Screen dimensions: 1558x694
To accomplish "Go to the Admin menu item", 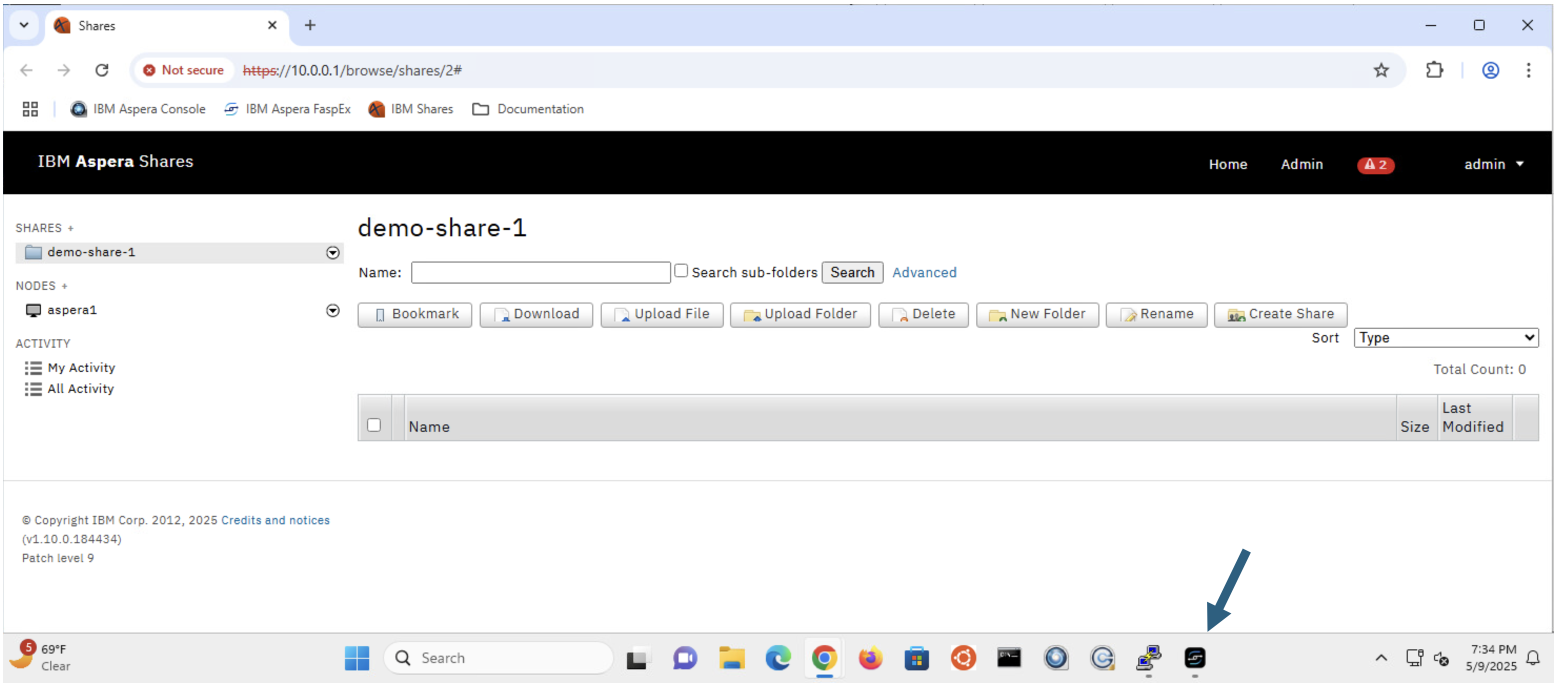I will [1302, 165].
